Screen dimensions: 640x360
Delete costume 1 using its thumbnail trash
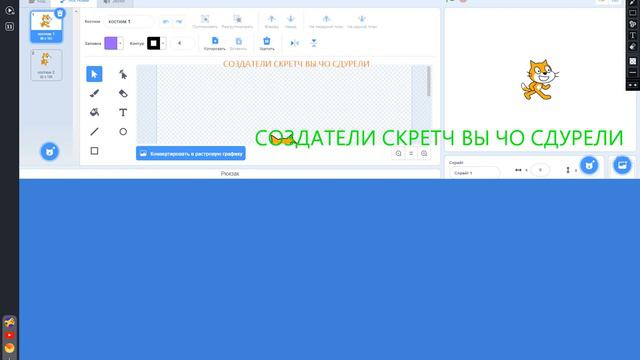pos(60,13)
